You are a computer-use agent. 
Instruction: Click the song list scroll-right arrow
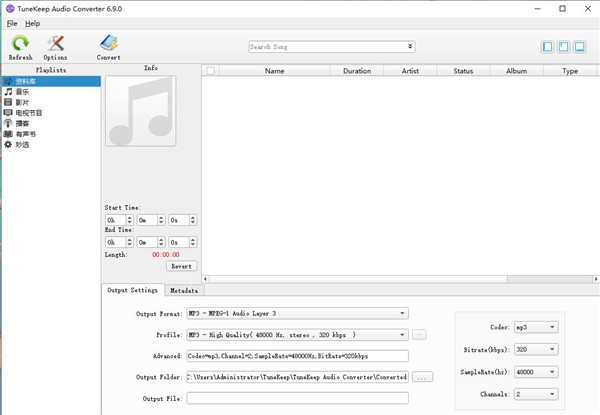[x=596, y=279]
